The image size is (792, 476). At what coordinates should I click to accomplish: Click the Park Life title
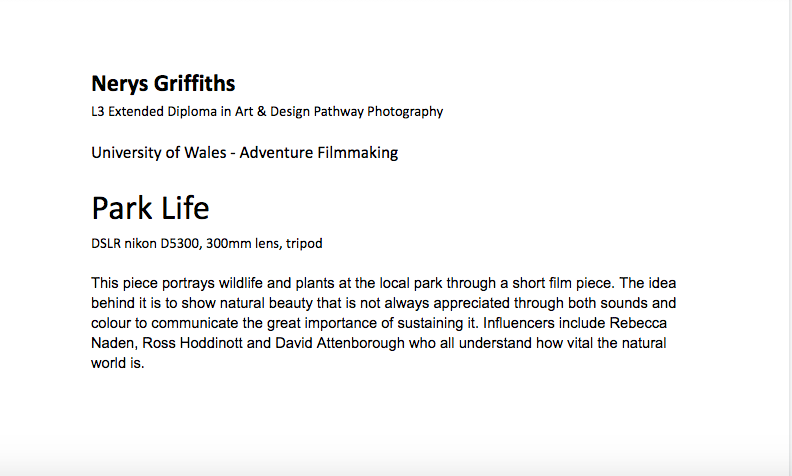click(x=150, y=208)
